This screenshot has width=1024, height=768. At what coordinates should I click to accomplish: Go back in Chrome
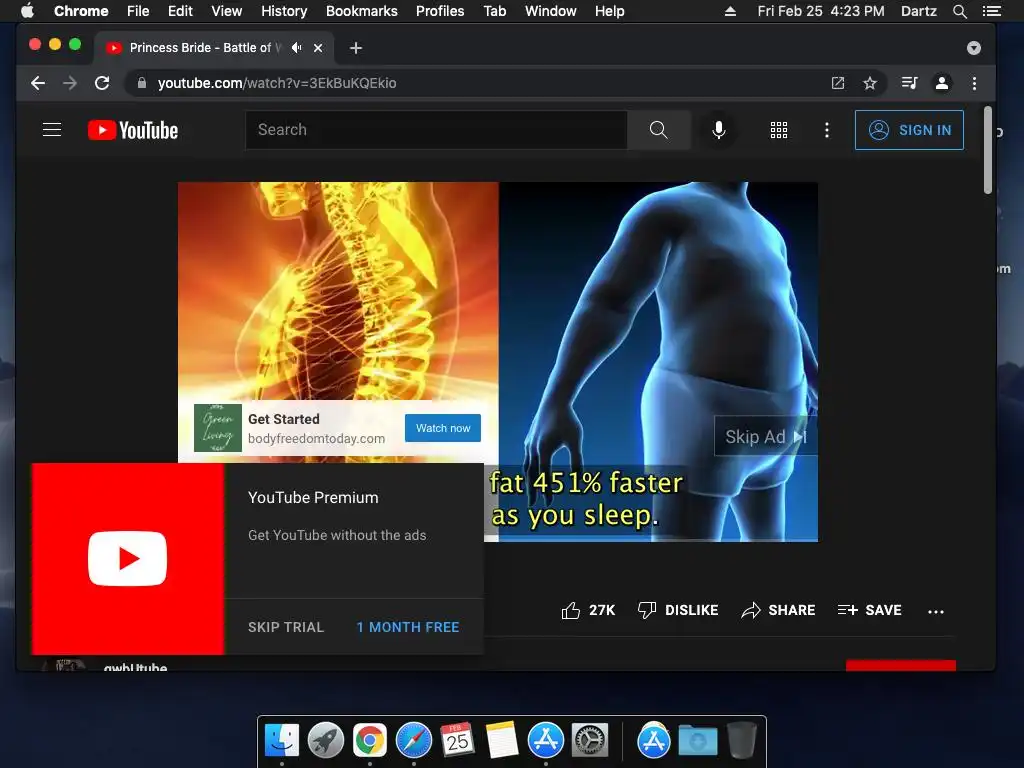(38, 83)
